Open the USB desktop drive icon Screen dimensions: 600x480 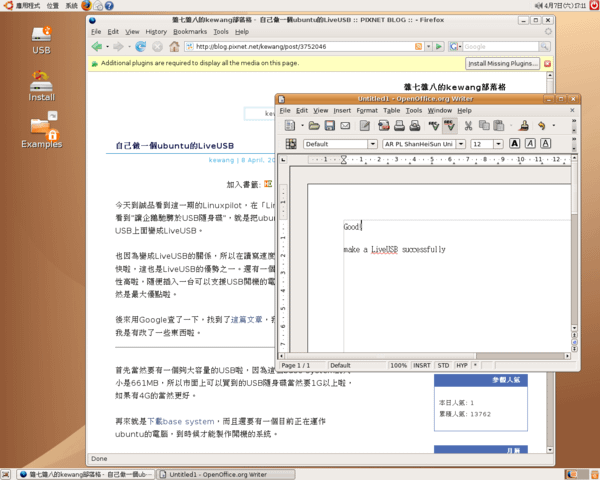pos(41,40)
